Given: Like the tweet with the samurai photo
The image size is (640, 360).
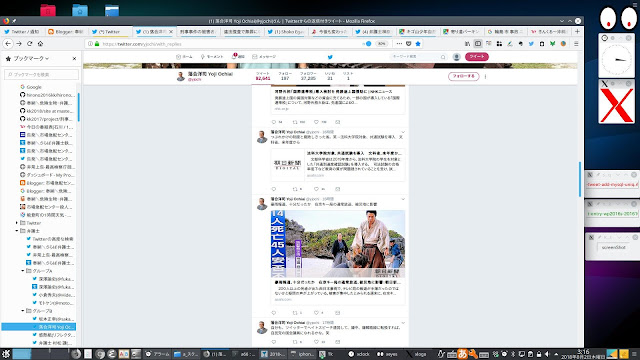Looking at the screenshot, I should [316, 313].
